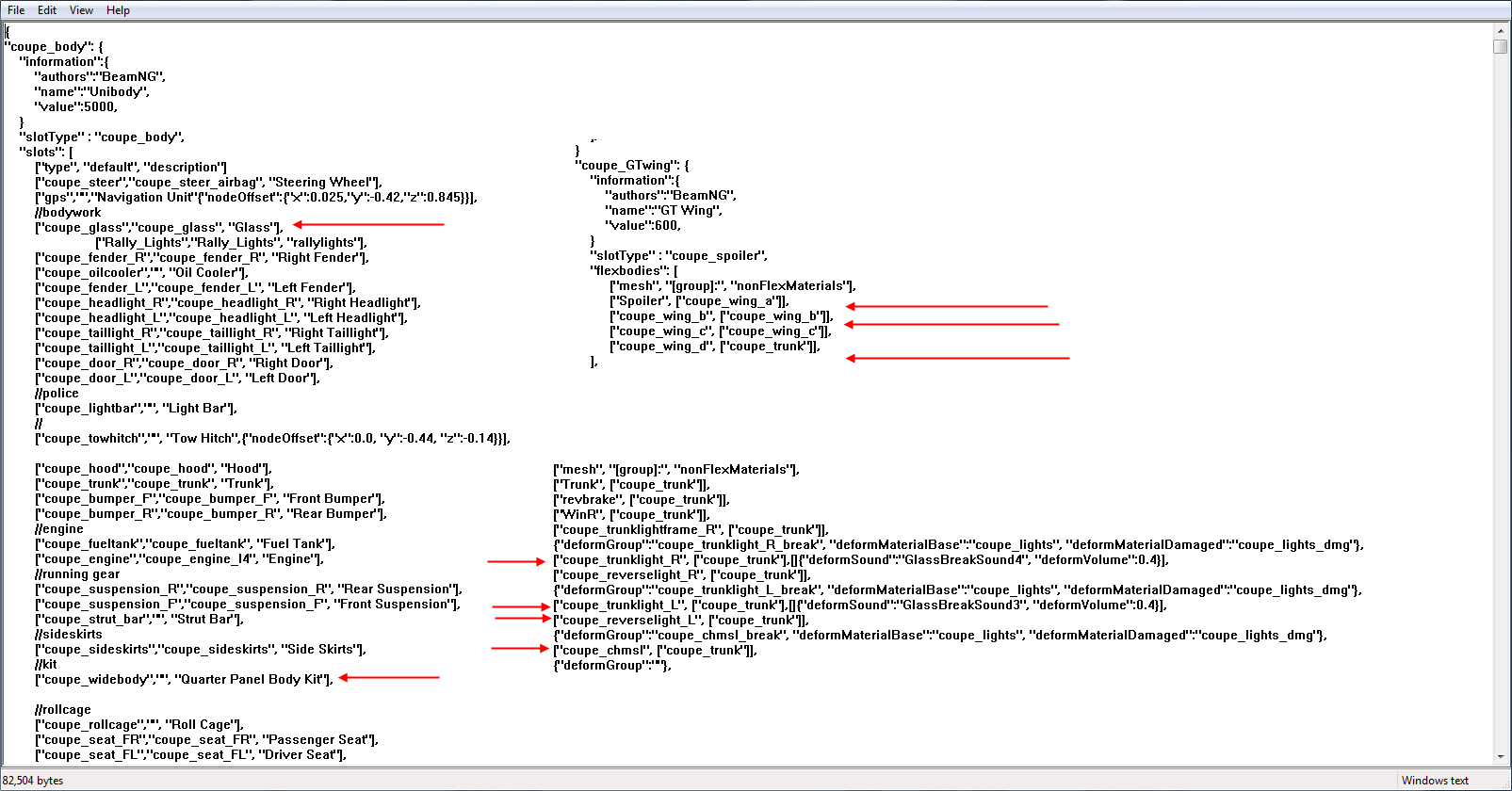This screenshot has height=791, width=1512.
Task: Click the Right Headlight slot line
Action: [227, 302]
